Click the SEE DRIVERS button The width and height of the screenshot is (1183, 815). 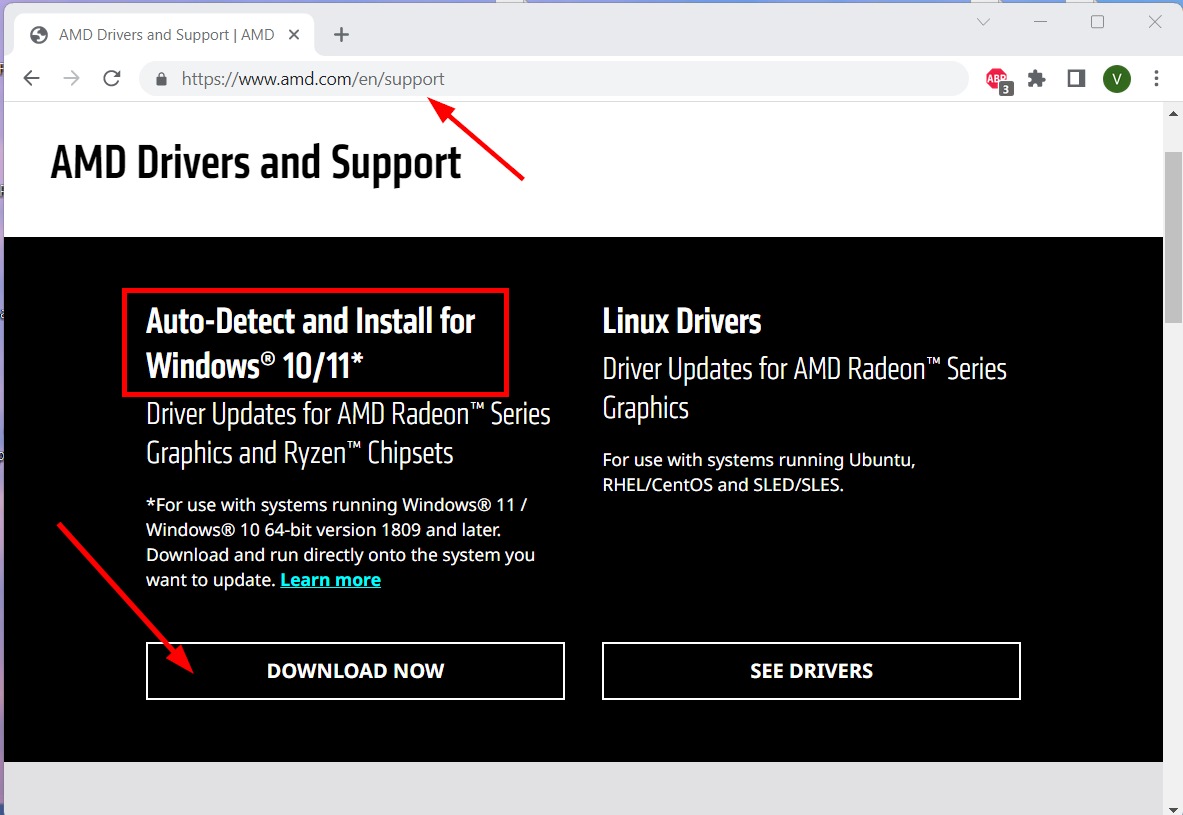811,671
